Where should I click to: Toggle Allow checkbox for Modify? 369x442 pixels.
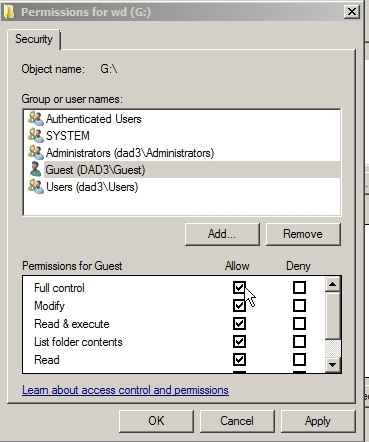(239, 305)
